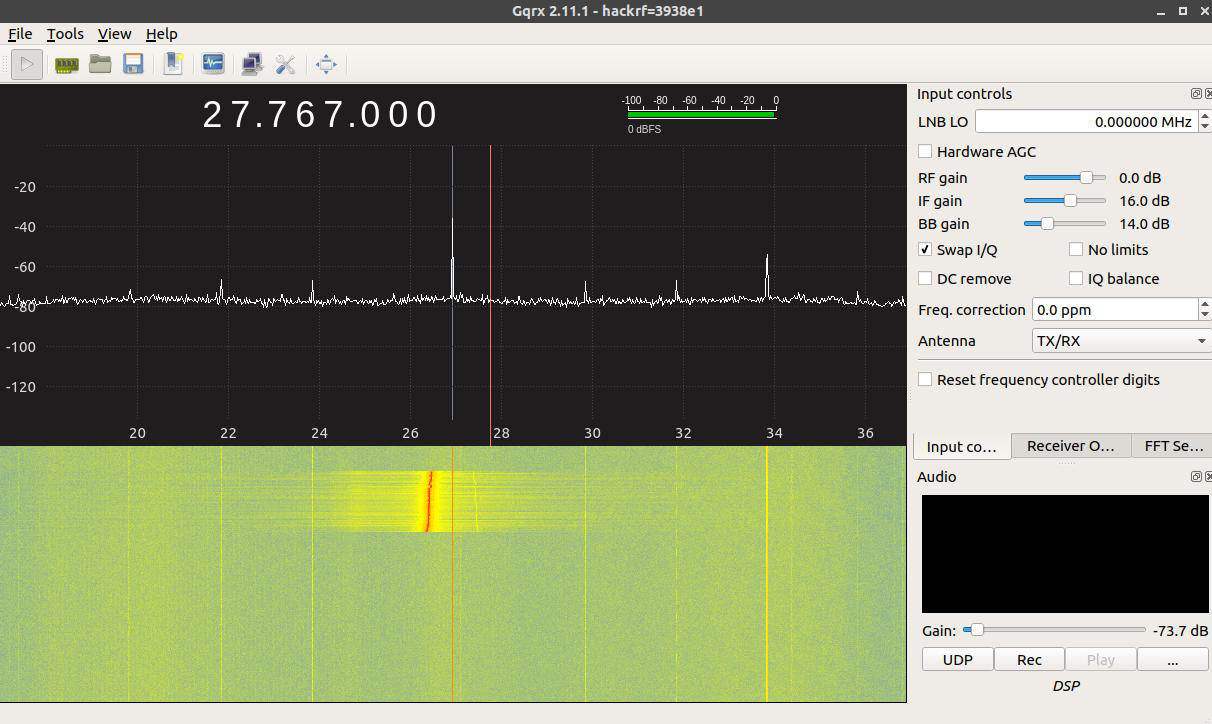Adjust the BB gain slider
The width and height of the screenshot is (1212, 724).
pyautogui.click(x=1064, y=224)
